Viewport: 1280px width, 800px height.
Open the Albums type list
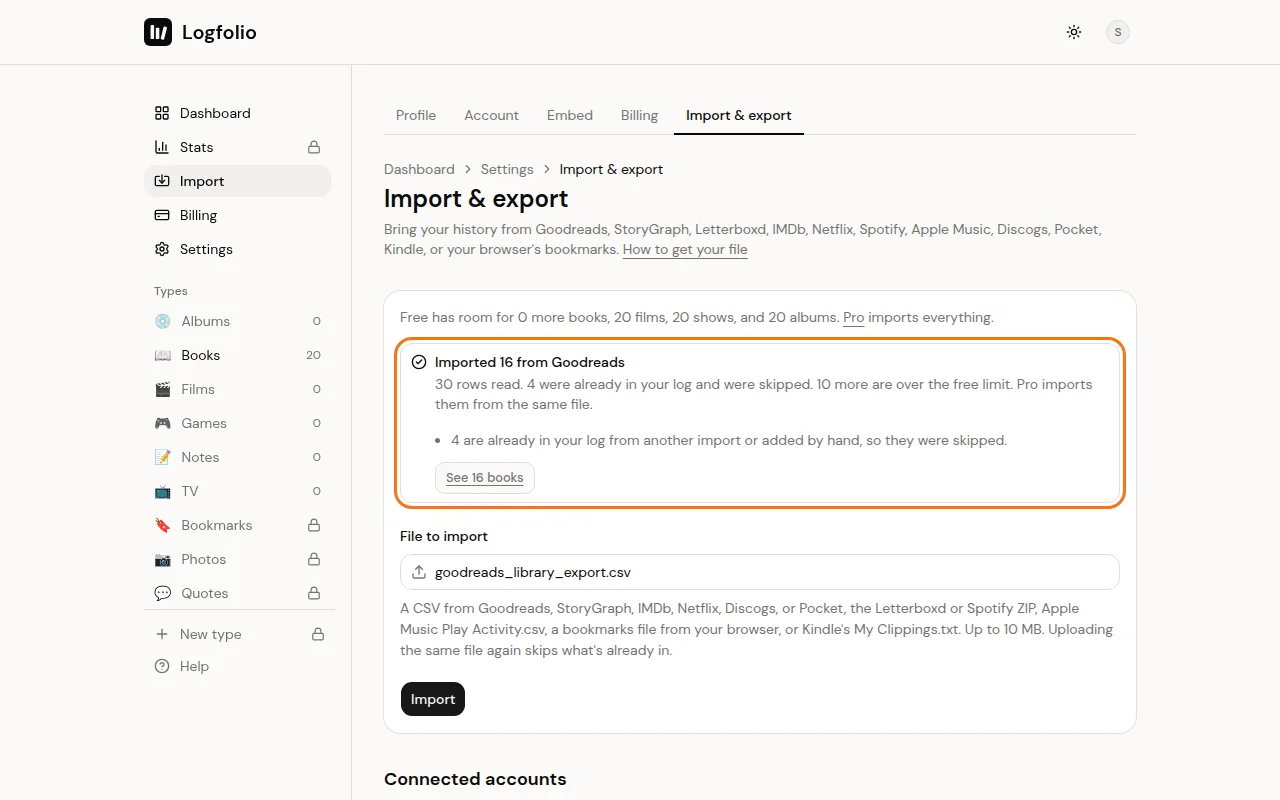click(x=237, y=321)
